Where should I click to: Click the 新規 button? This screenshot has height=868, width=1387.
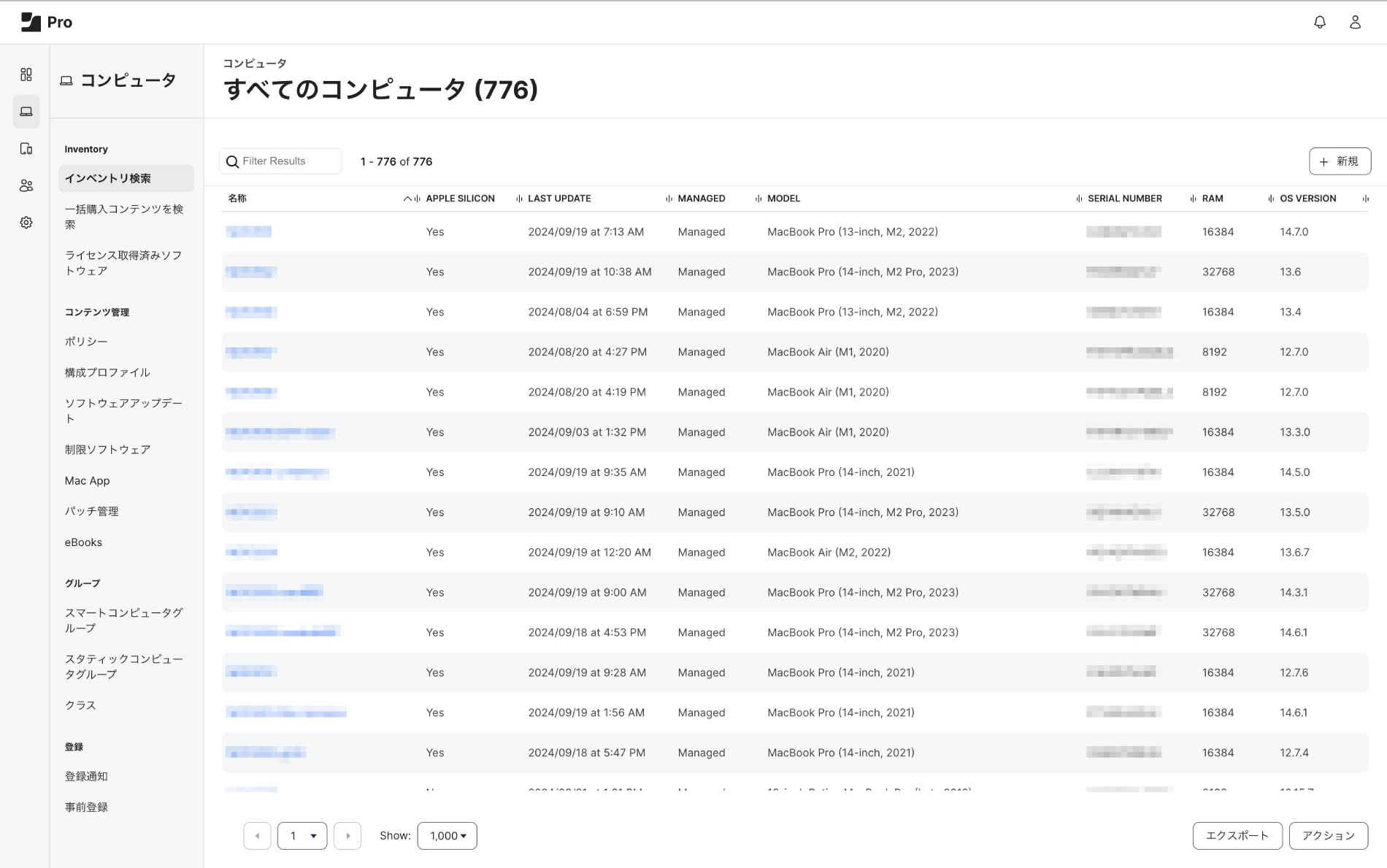(1340, 161)
